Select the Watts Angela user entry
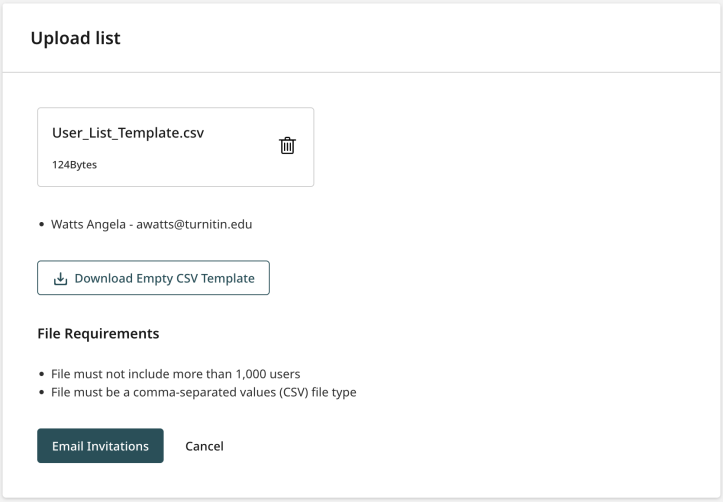 click(152, 224)
